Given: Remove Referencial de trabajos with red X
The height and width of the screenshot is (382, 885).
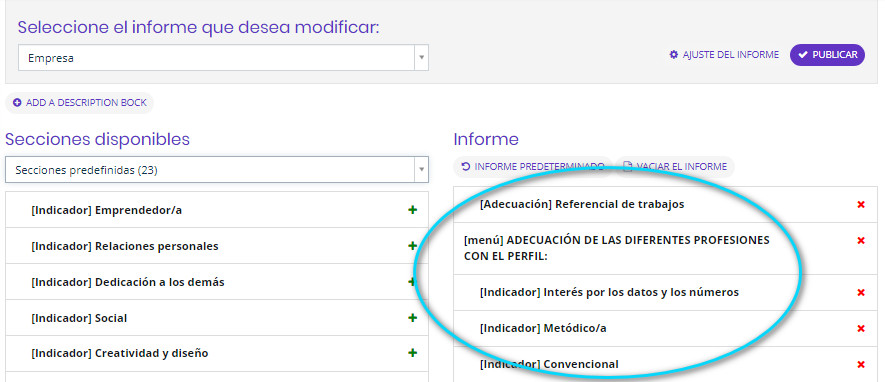Looking at the screenshot, I should (861, 204).
